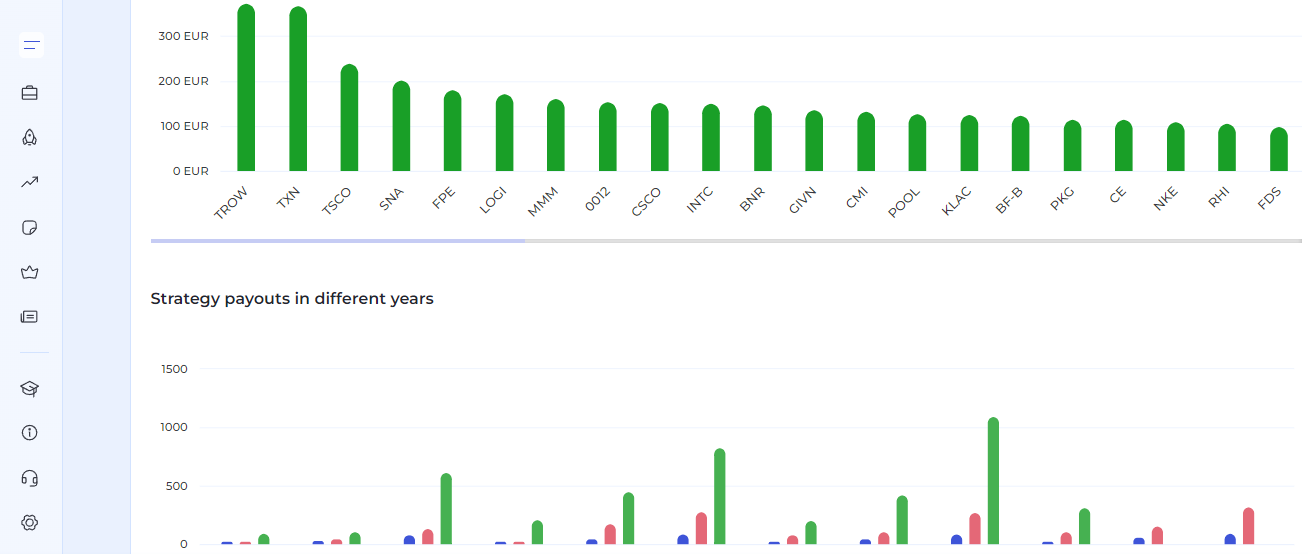Click the NKE axis label
This screenshot has width=1308, height=554.
click(1166, 198)
